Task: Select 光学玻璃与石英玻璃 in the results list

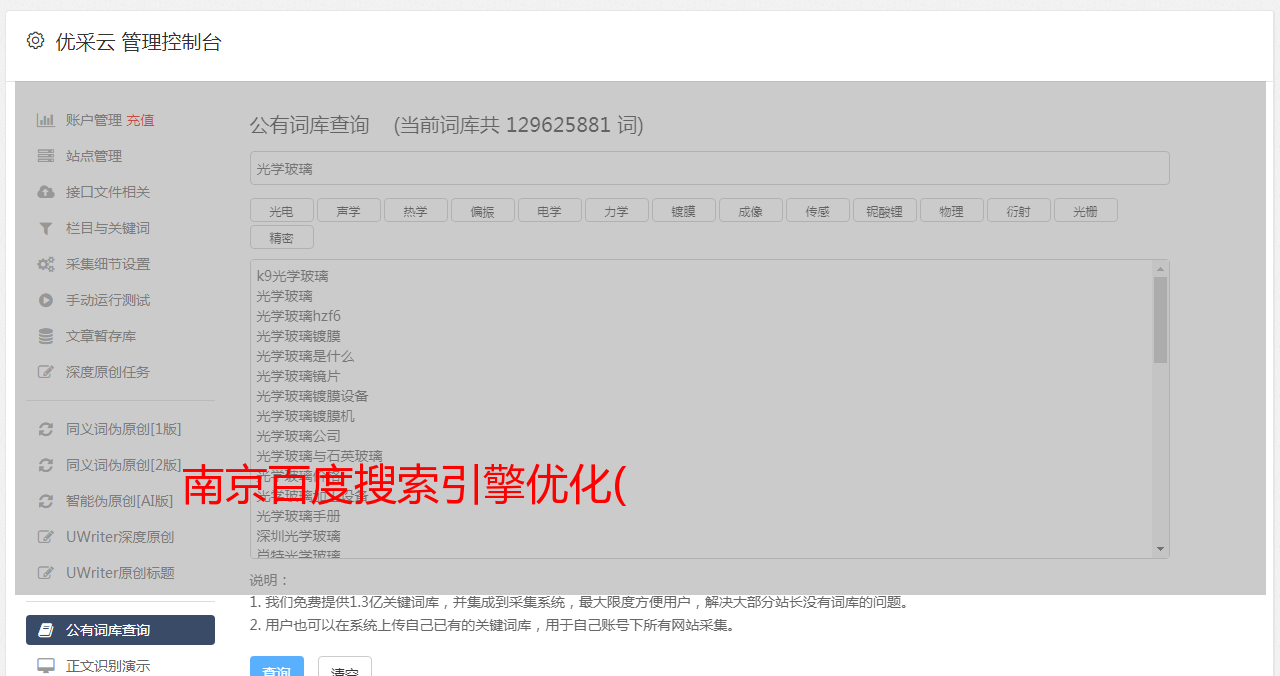Action: point(319,456)
